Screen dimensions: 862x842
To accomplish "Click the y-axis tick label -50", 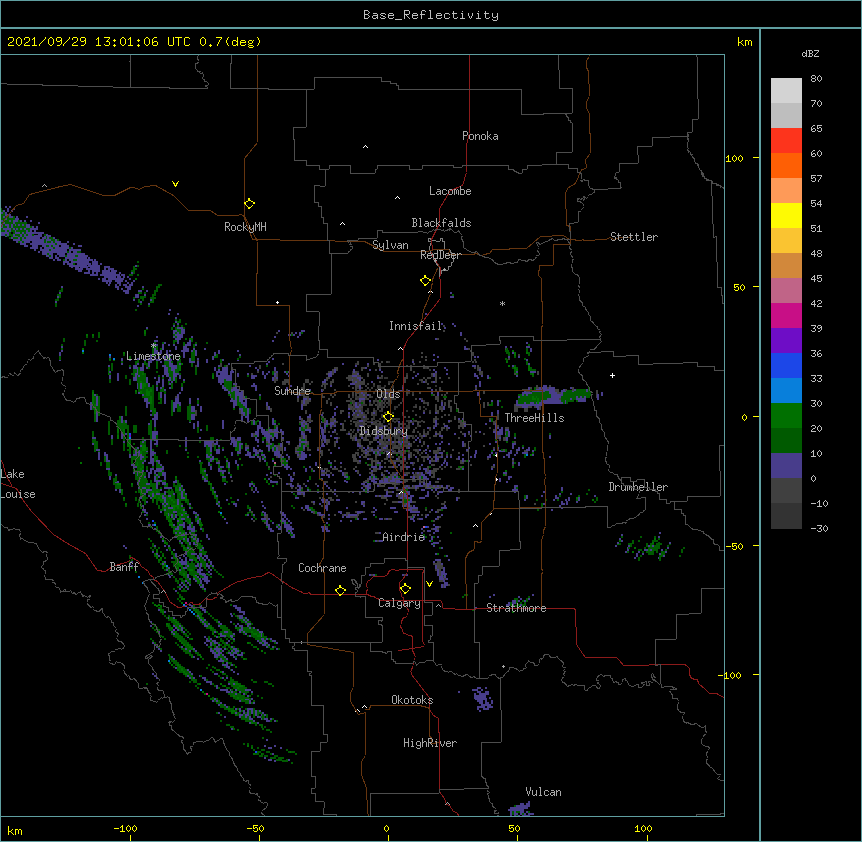I will coord(734,546).
